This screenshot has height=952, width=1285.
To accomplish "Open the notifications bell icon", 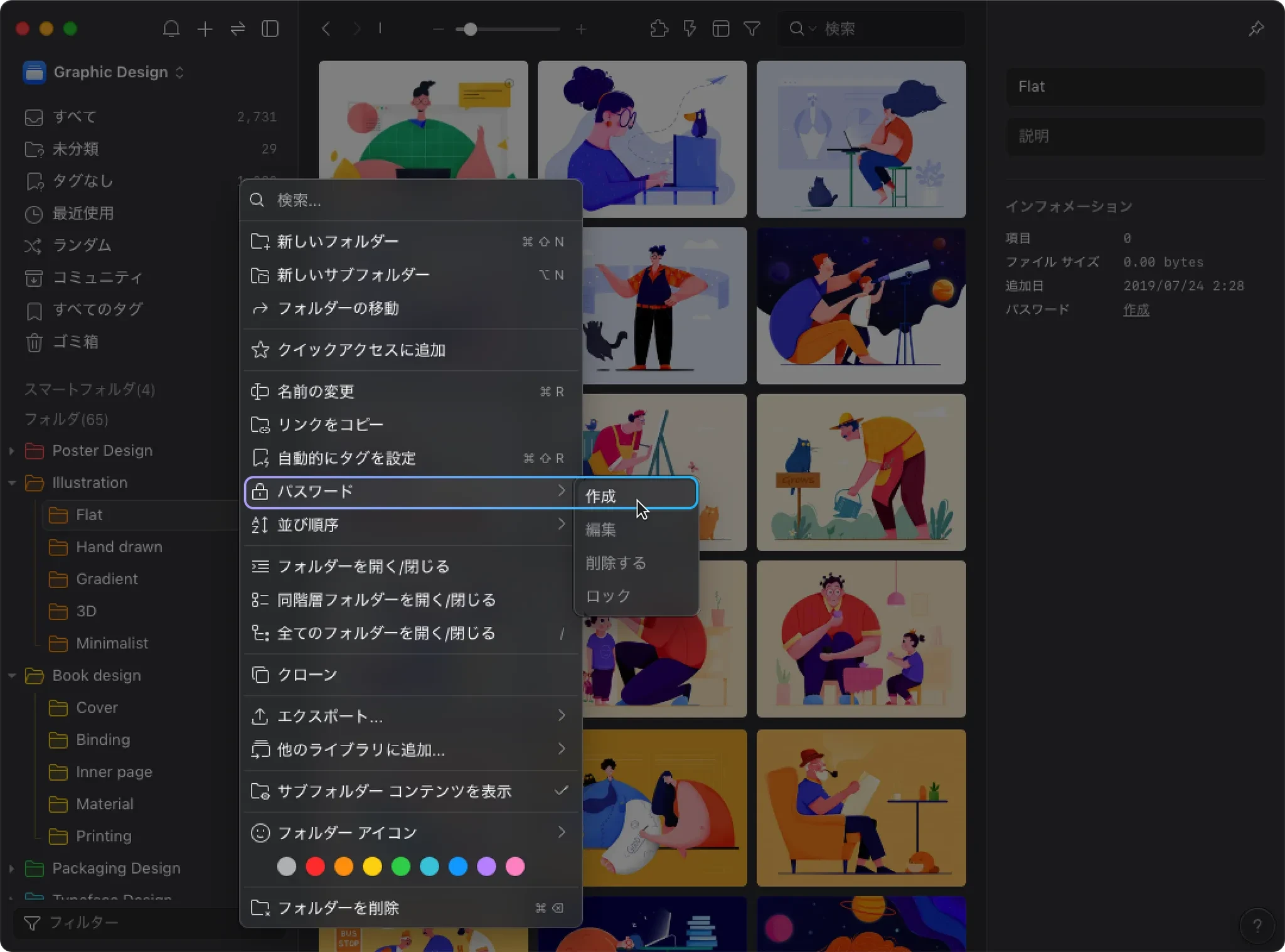I will pyautogui.click(x=171, y=29).
